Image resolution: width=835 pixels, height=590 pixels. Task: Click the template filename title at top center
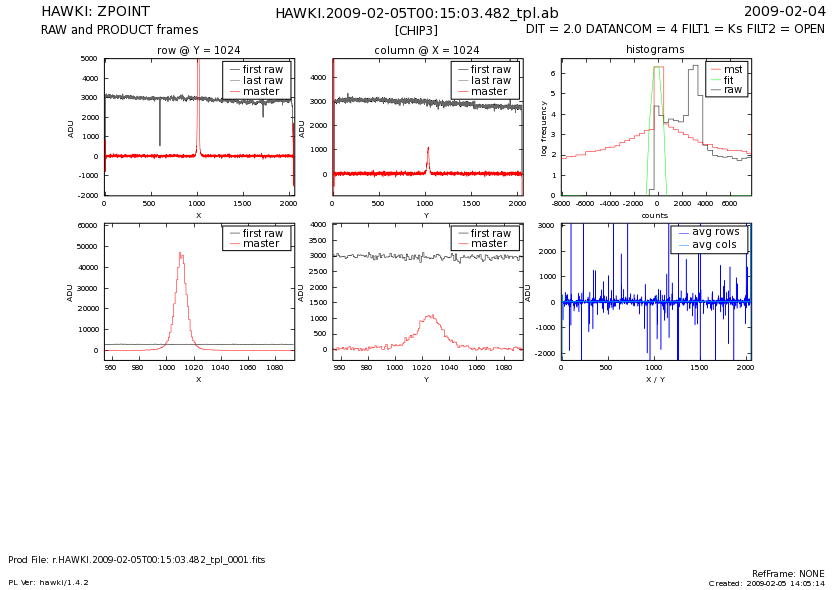click(x=416, y=13)
